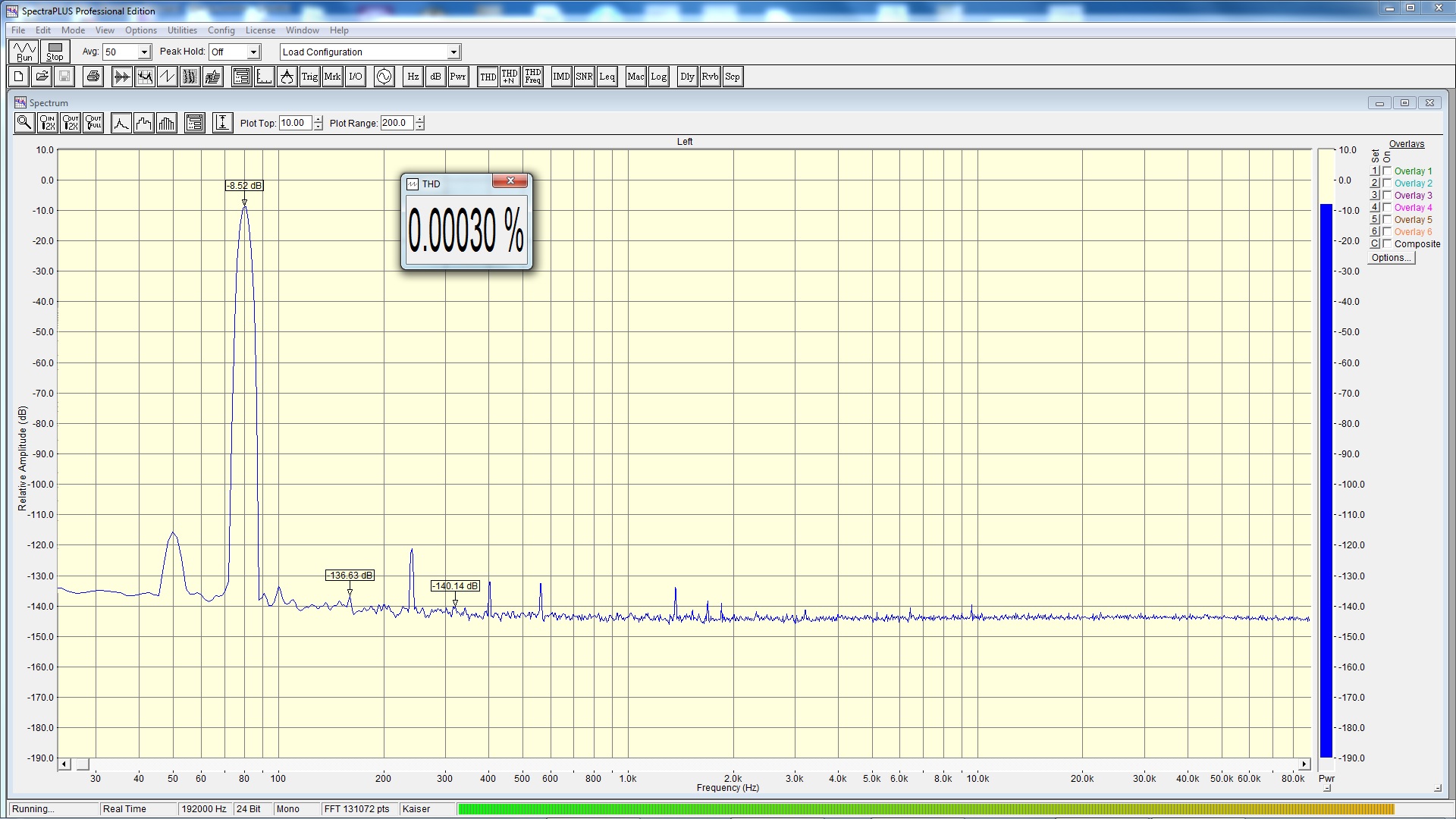Select the bar graph plot style
The height and width of the screenshot is (819, 1456).
tap(167, 123)
